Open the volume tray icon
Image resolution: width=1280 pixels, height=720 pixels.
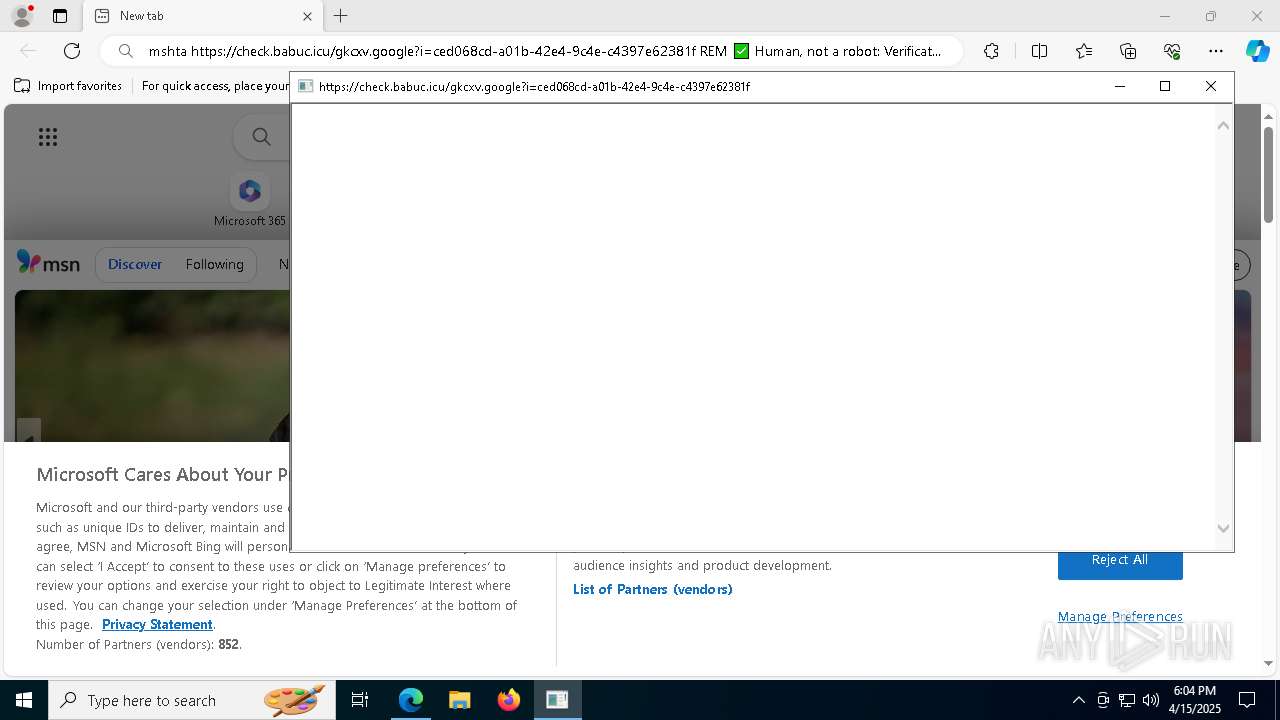pyautogui.click(x=1151, y=700)
